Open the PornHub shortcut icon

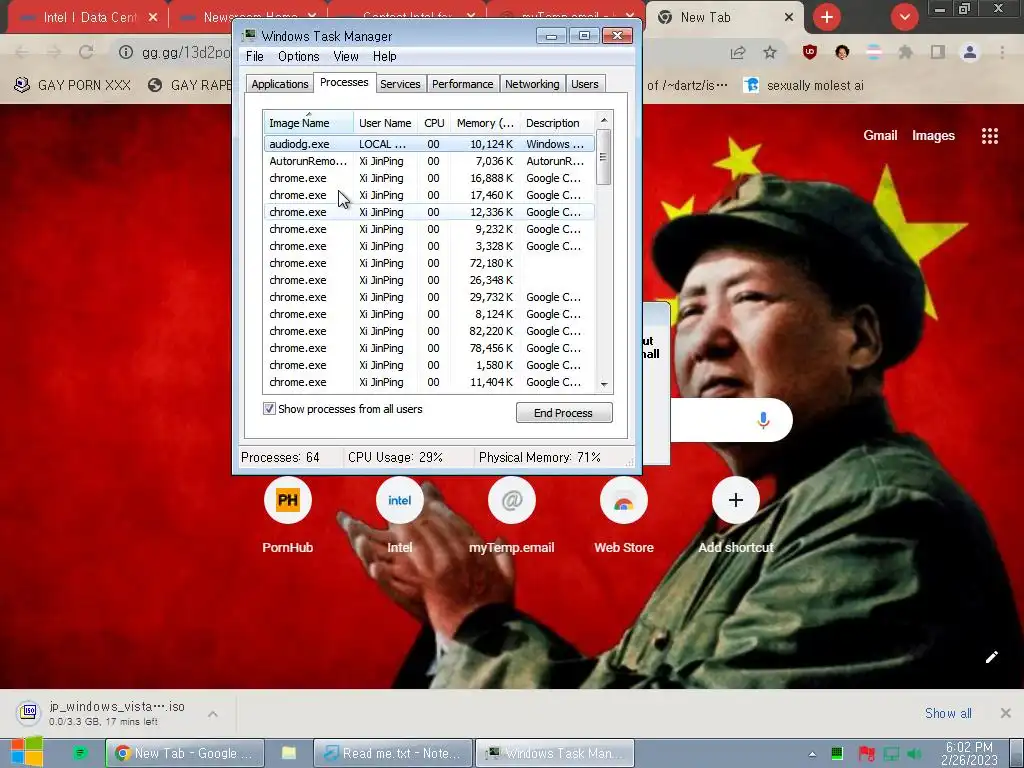point(287,500)
